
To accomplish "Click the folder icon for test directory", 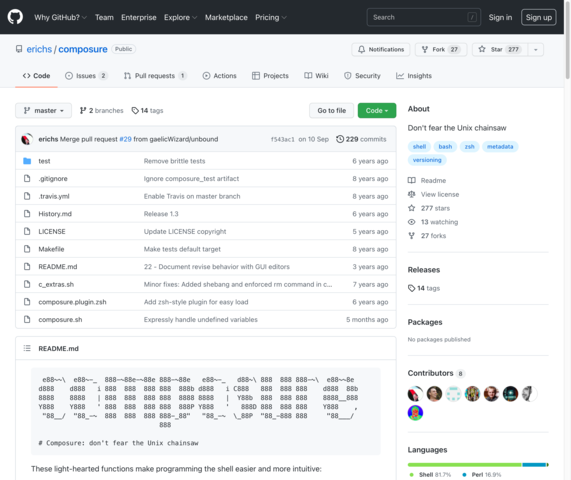I will 27,161.
